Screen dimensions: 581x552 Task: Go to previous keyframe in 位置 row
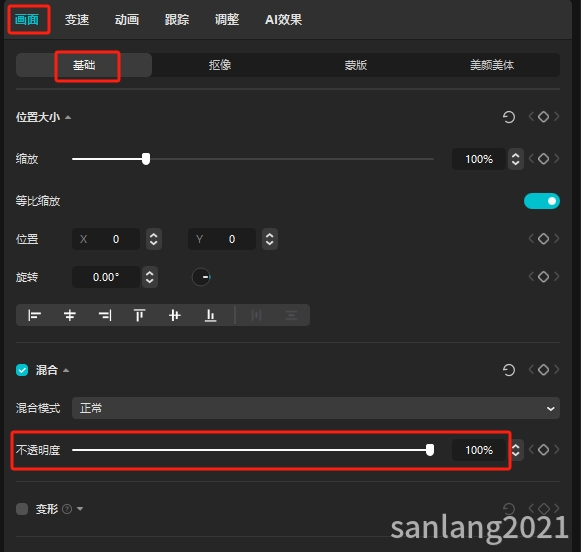(x=531, y=239)
